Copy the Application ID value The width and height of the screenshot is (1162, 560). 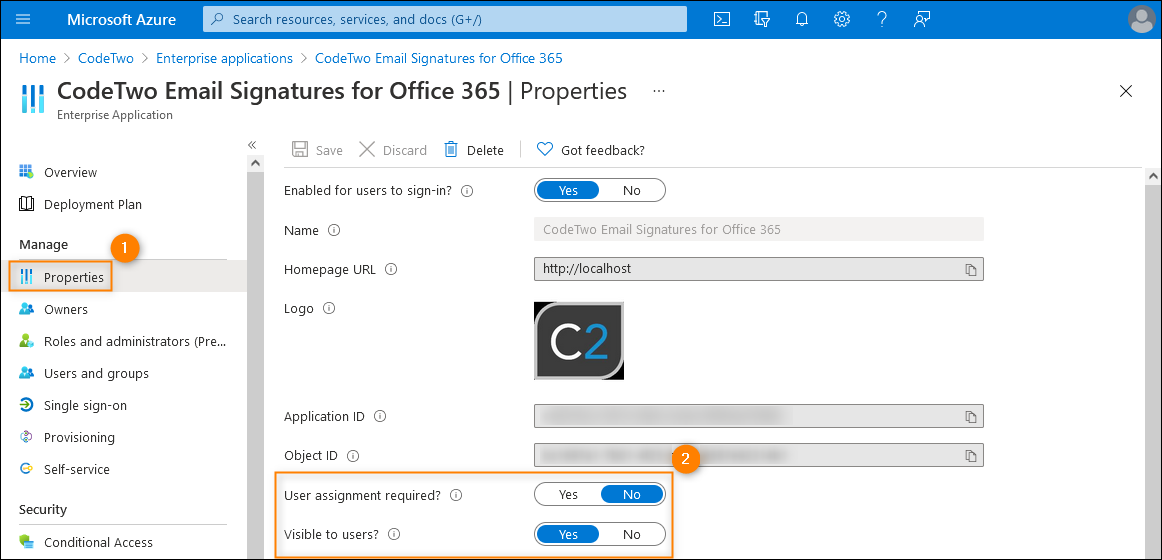(x=971, y=417)
